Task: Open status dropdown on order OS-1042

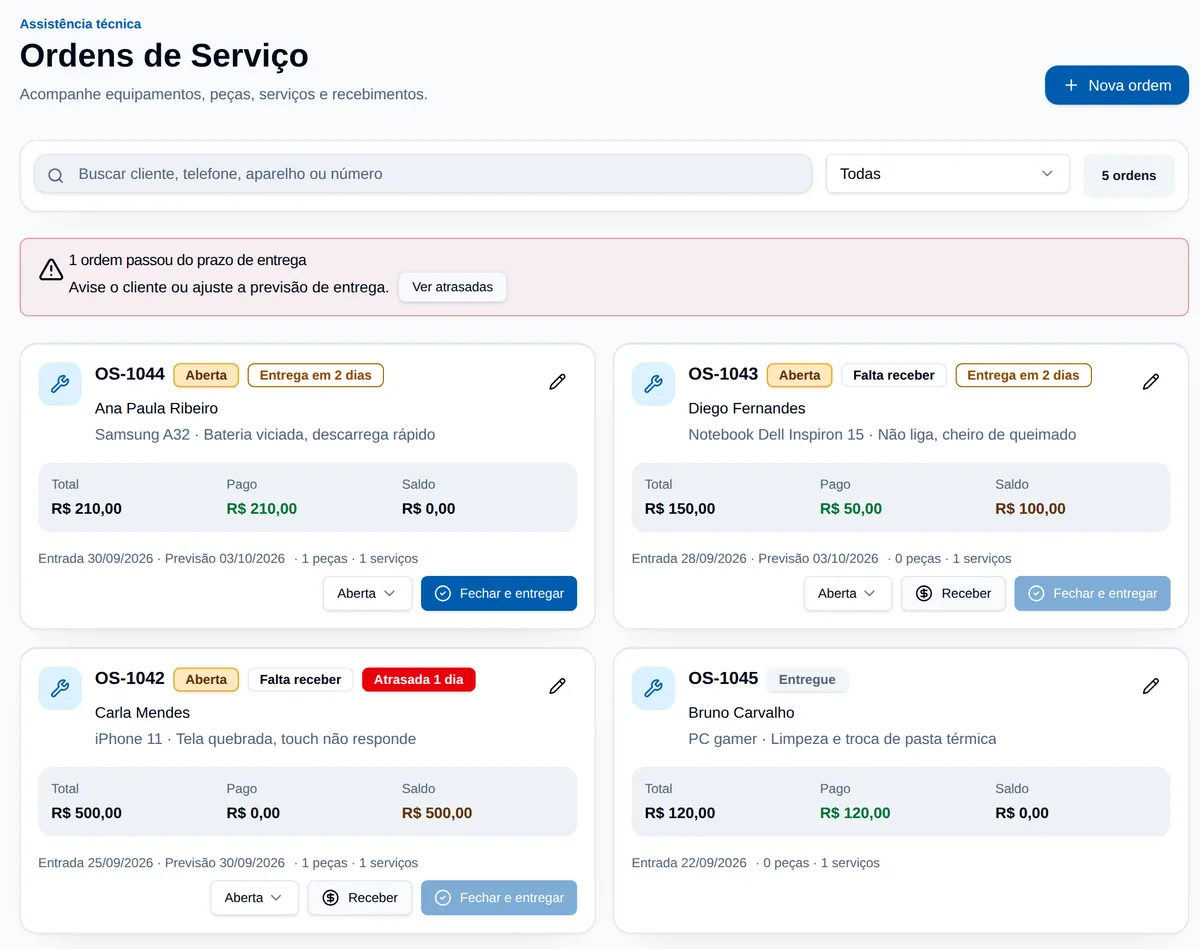Action: (x=254, y=897)
